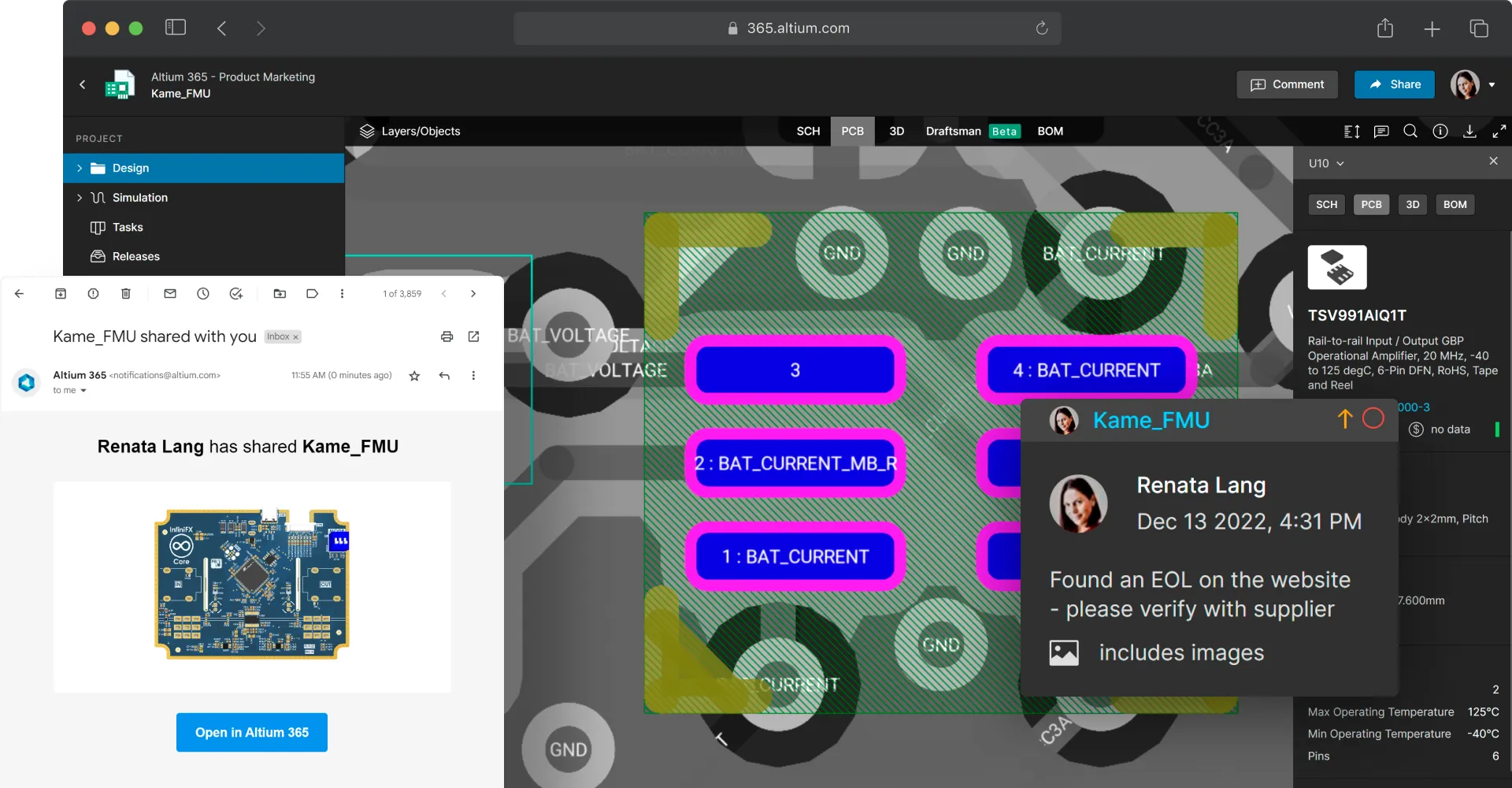Toggle the Inbox label on the email
Screen dimensions: 1512x788
[x=281, y=336]
